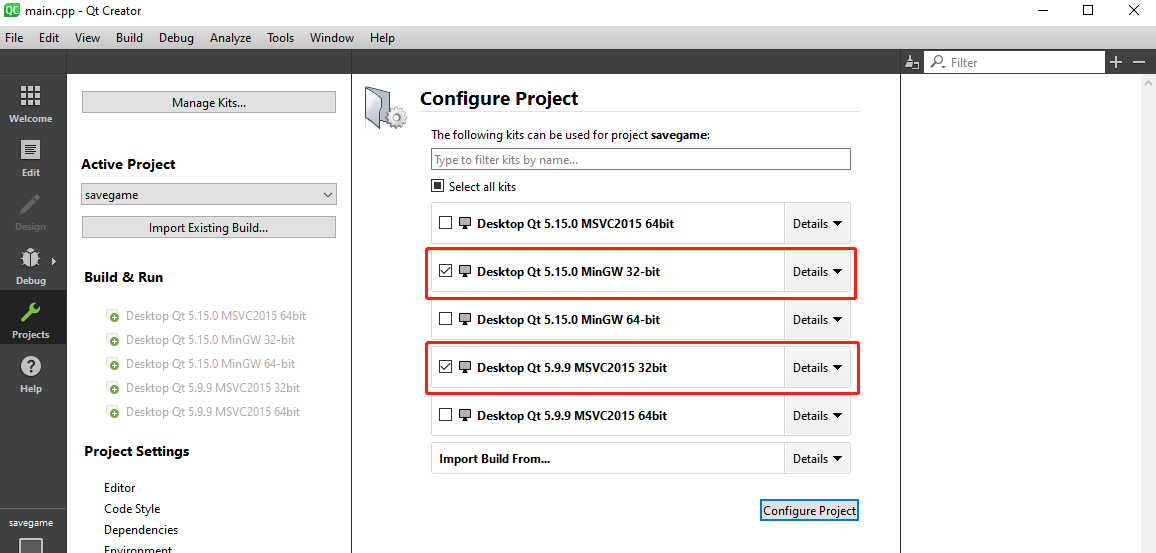
Task: Select Desktop Qt 5.15.0 MinGW 32-bit in Build & Run
Action: [x=211, y=340]
